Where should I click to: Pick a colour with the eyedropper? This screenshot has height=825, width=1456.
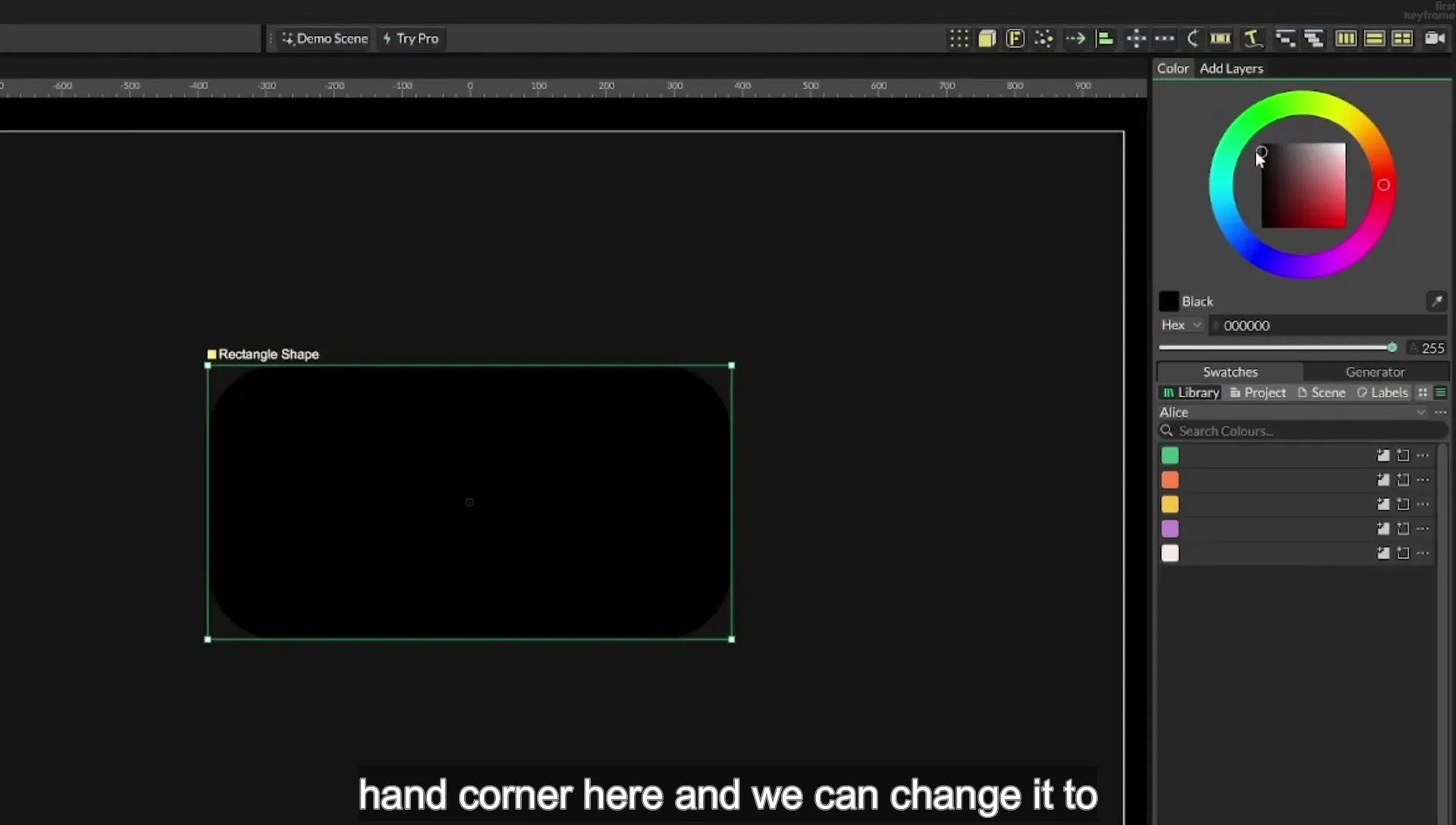click(1436, 301)
